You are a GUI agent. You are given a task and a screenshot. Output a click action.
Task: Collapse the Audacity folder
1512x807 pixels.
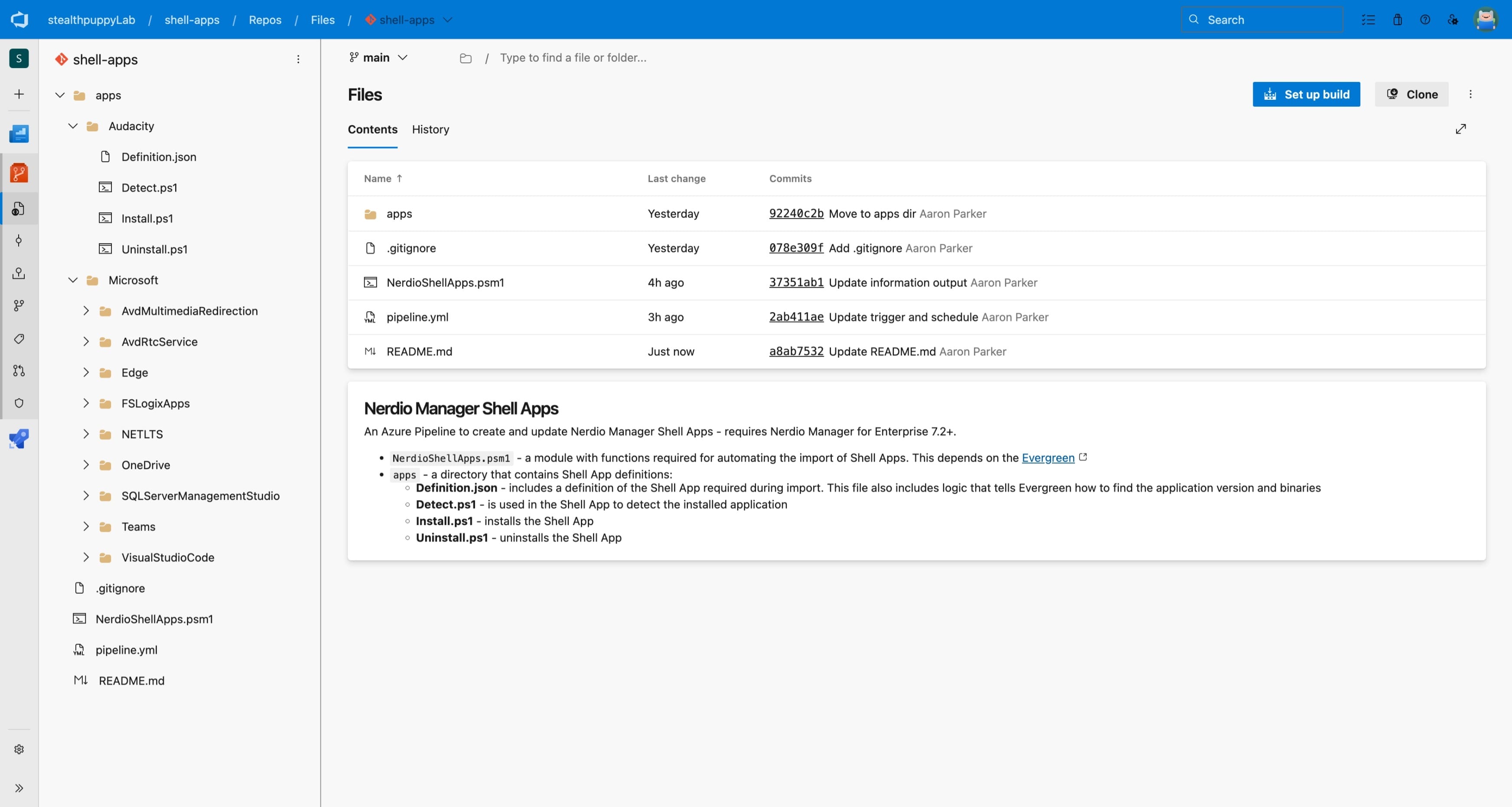point(73,126)
